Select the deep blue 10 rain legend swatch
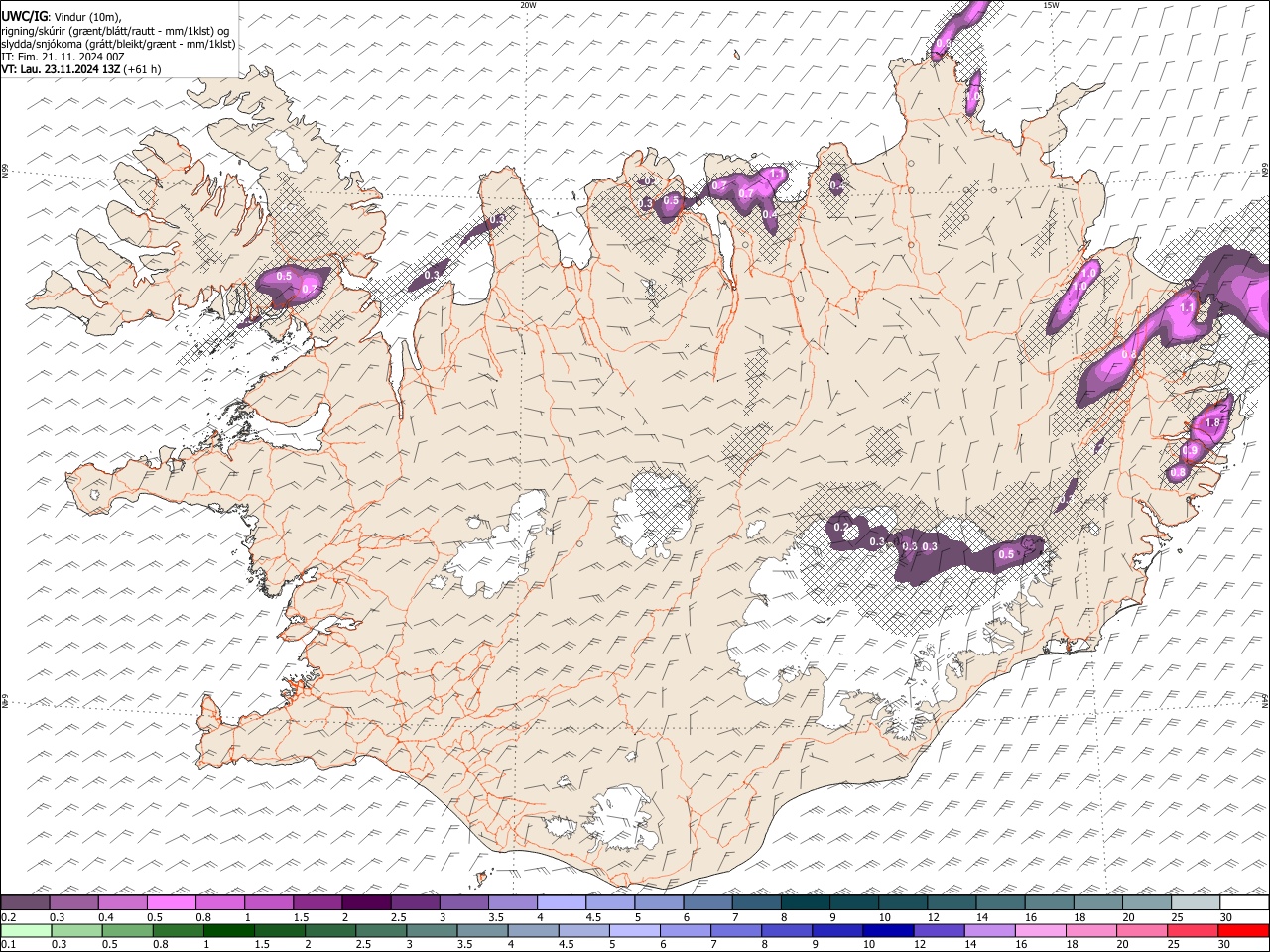Screen dimensions: 1270x952 click(888, 930)
